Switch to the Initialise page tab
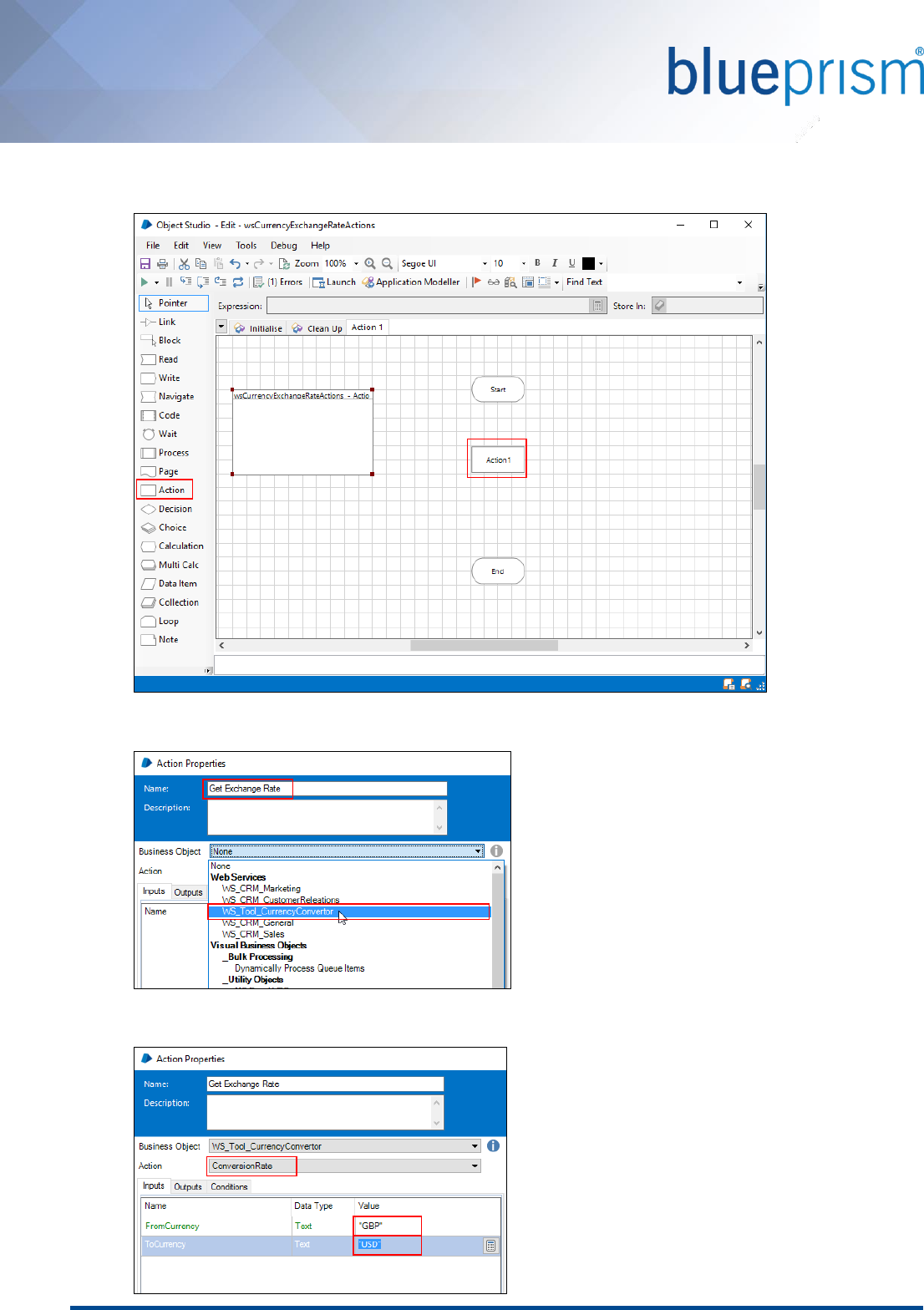 [258, 328]
